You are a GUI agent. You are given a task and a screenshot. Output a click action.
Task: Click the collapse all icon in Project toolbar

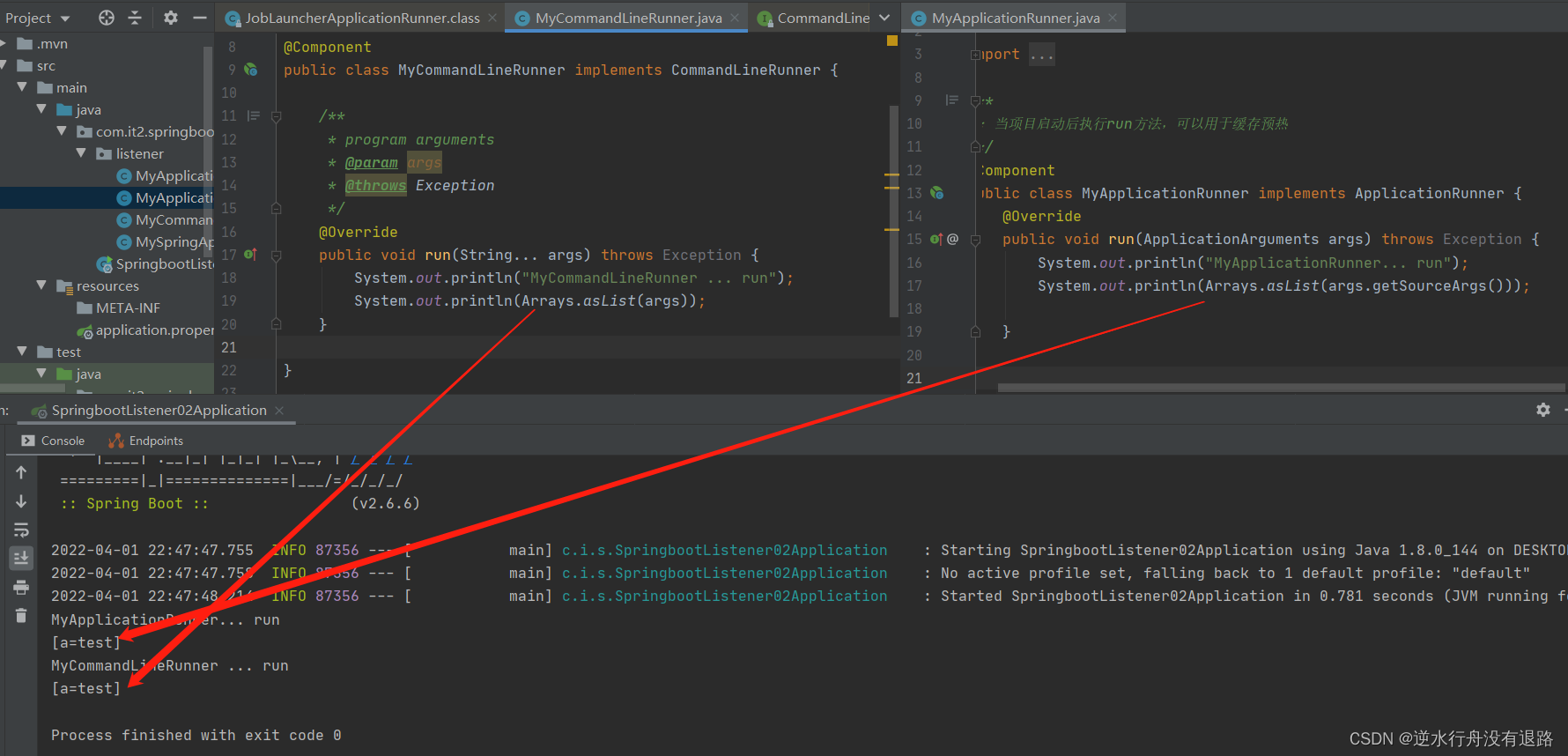[135, 18]
